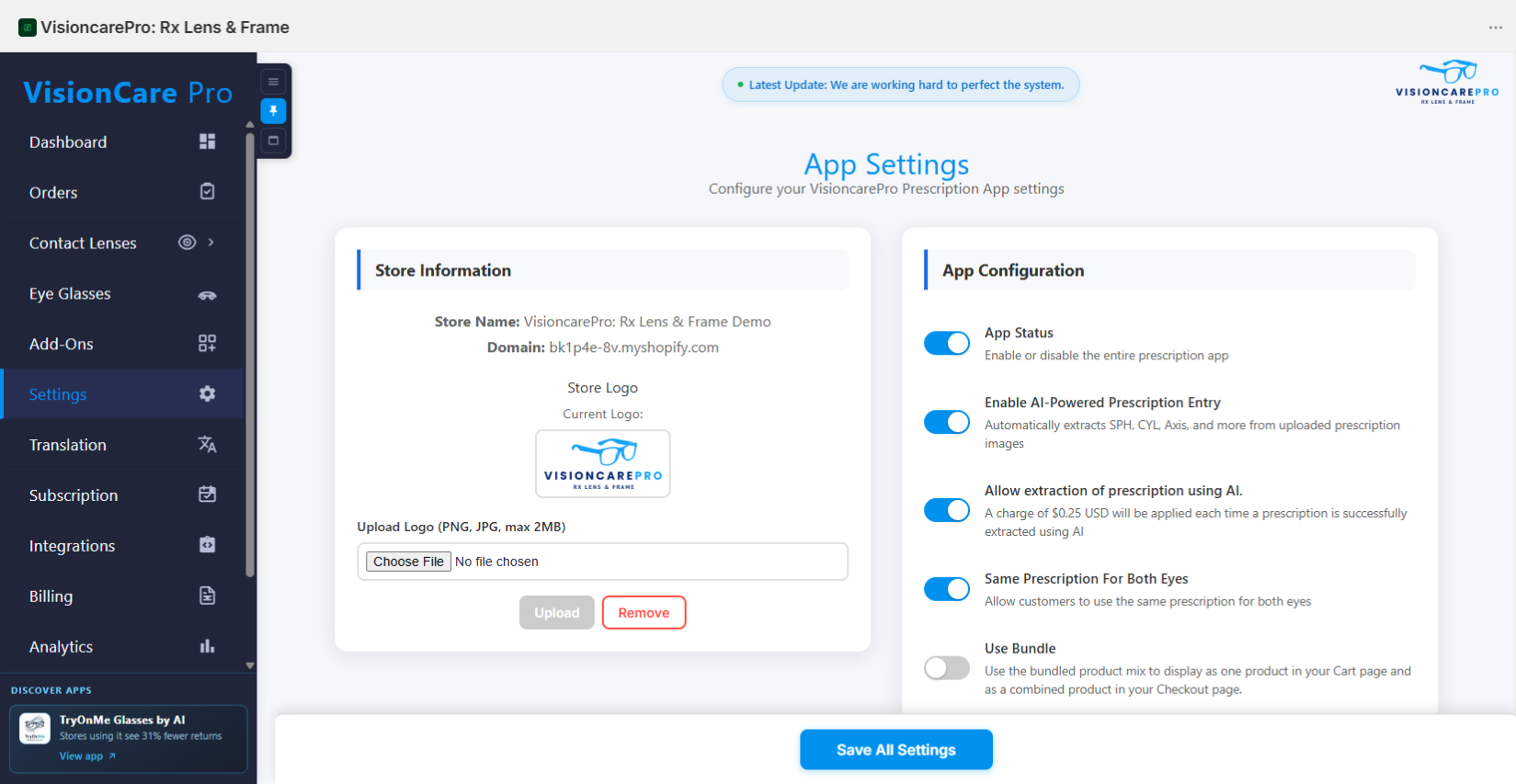The width and height of the screenshot is (1516, 784).
Task: Open Integrations via the code clipboard icon
Action: click(x=207, y=545)
